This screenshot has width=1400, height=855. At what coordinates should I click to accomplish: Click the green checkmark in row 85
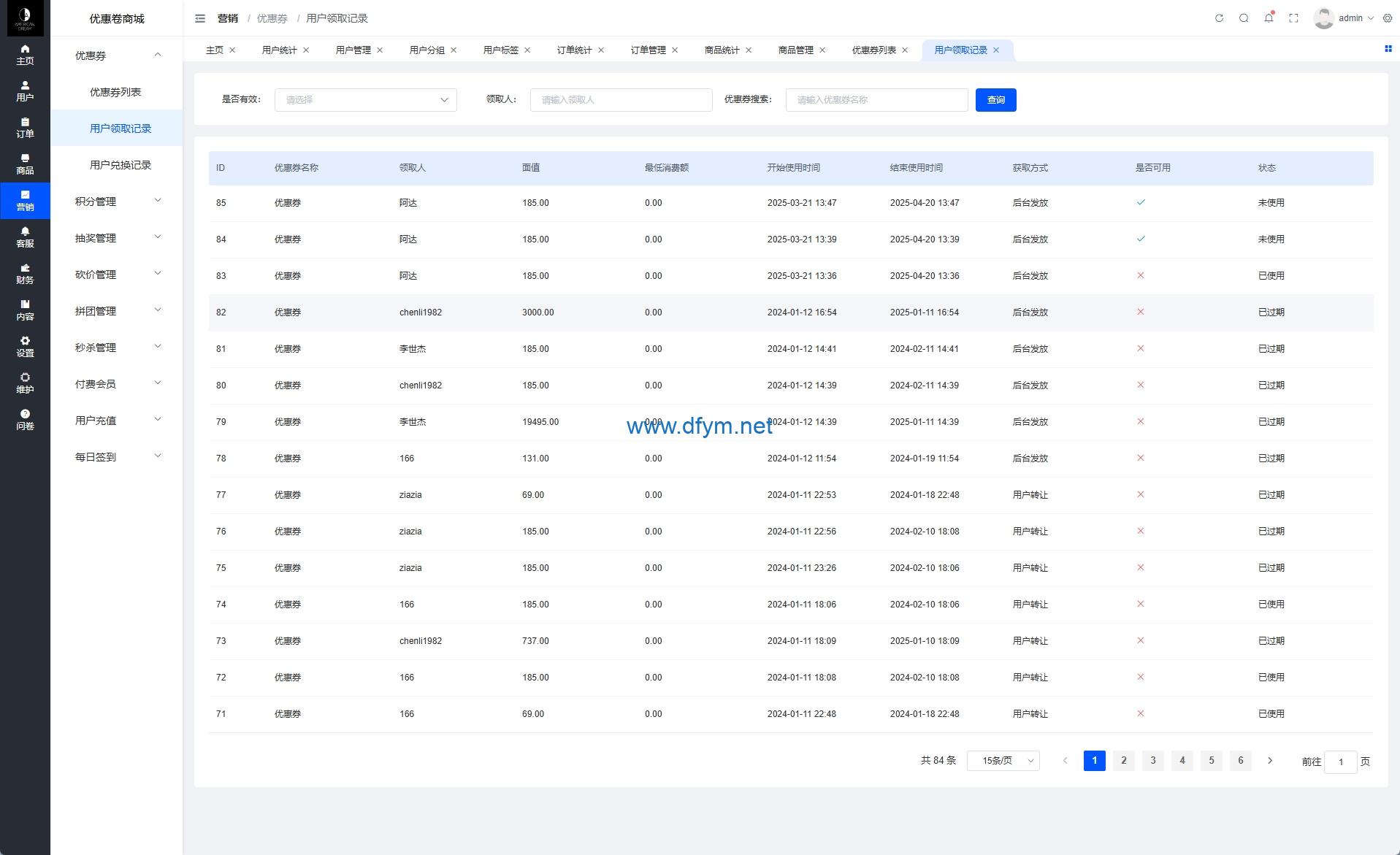pos(1141,202)
